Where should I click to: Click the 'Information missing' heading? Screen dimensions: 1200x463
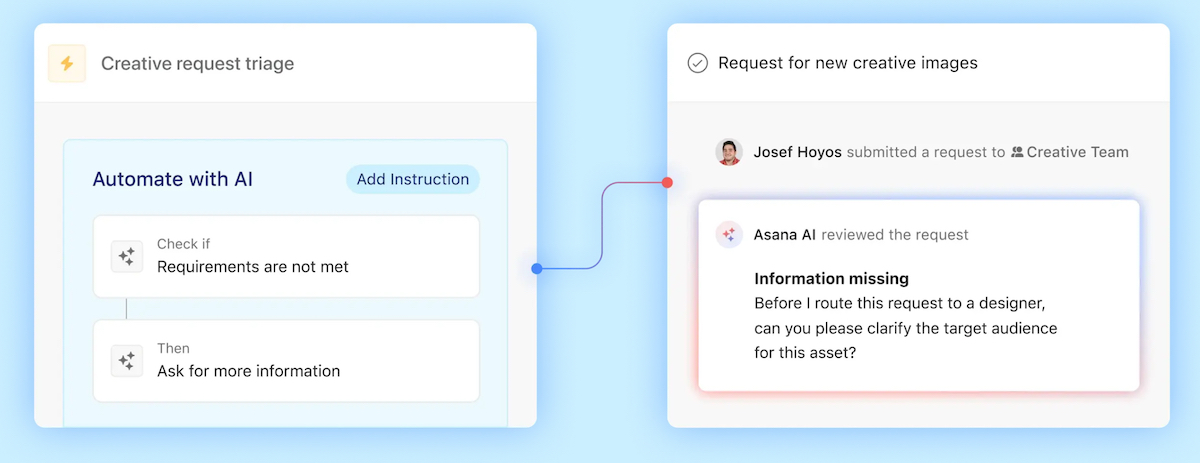click(x=832, y=278)
